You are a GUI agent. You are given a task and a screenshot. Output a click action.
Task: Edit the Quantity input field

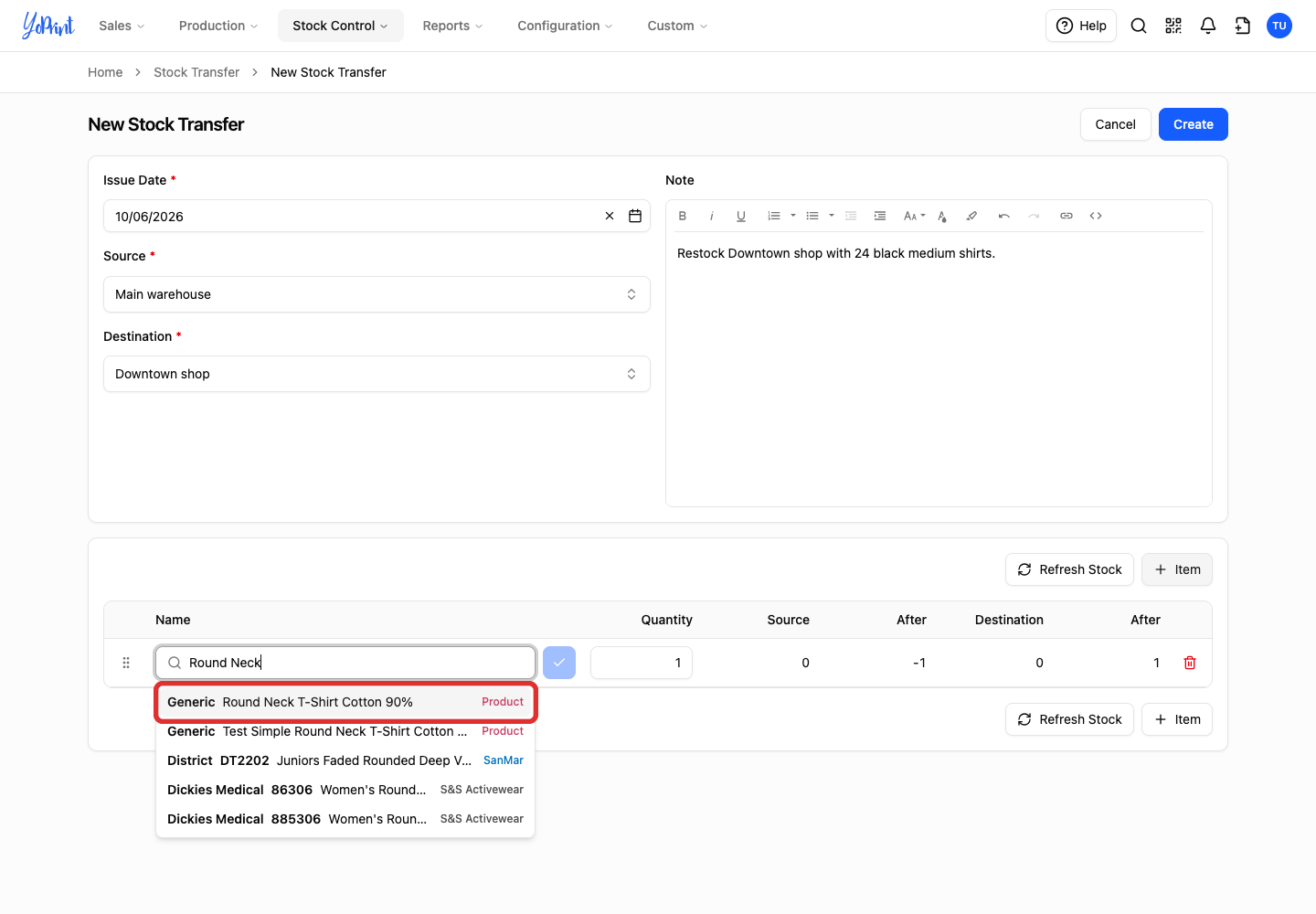tap(642, 663)
